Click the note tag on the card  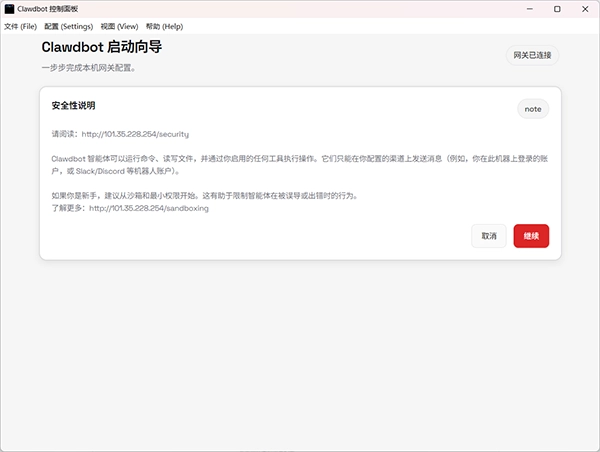pyautogui.click(x=533, y=109)
